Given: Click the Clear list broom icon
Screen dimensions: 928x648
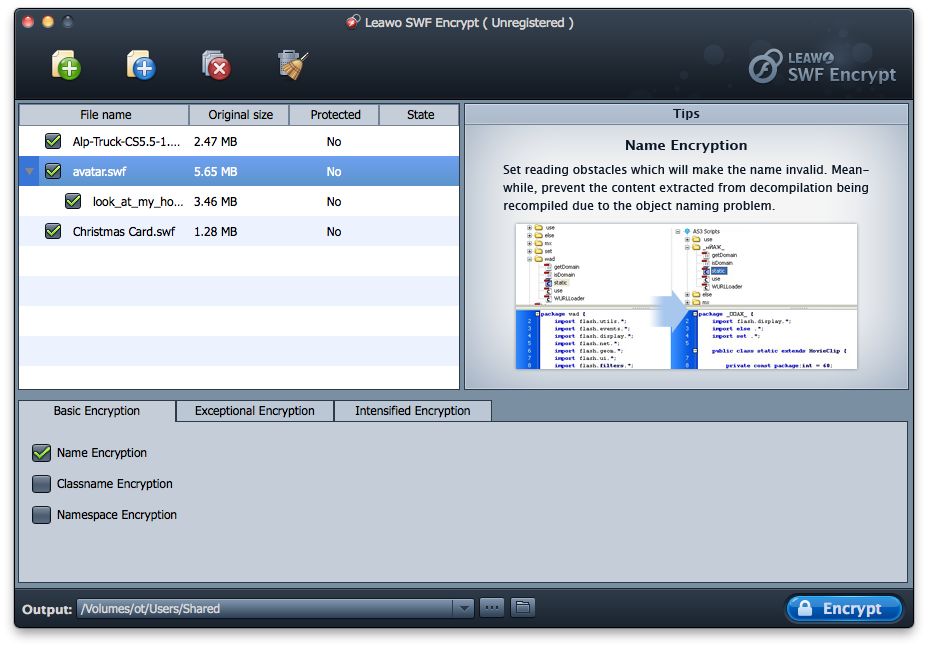Looking at the screenshot, I should [292, 64].
